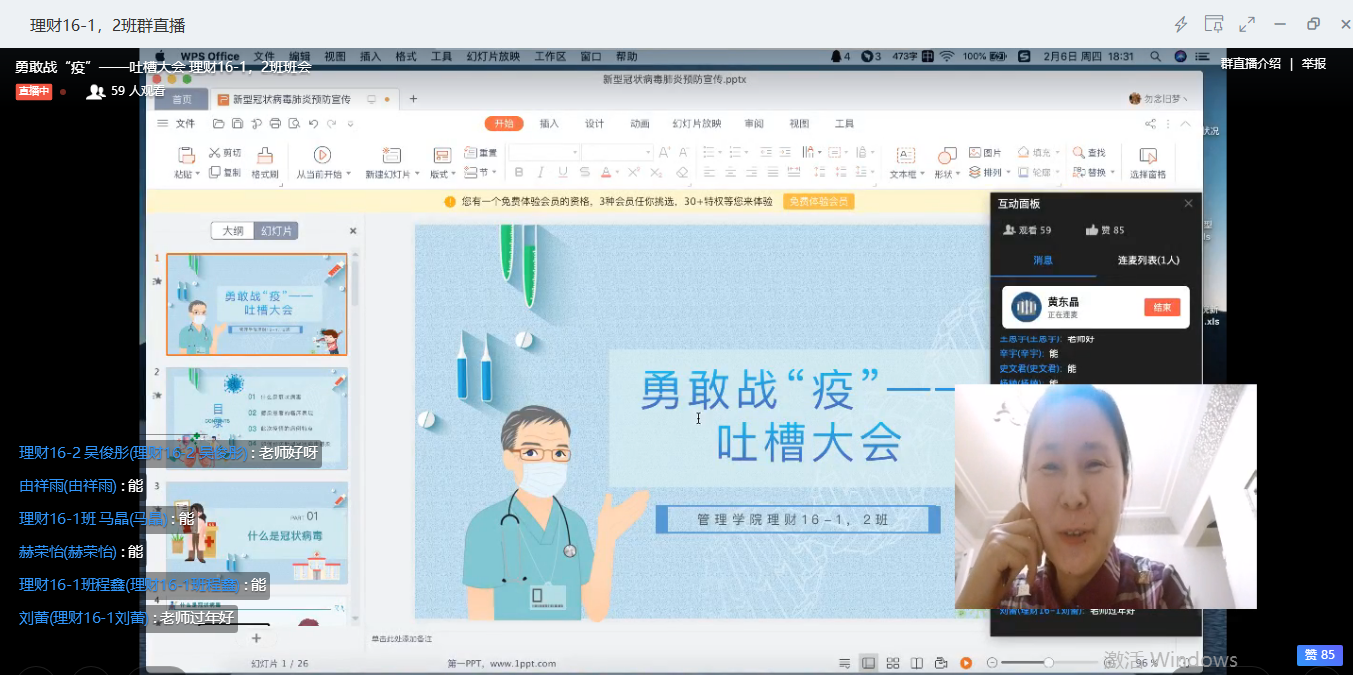Open the font name dropdown

click(x=575, y=153)
